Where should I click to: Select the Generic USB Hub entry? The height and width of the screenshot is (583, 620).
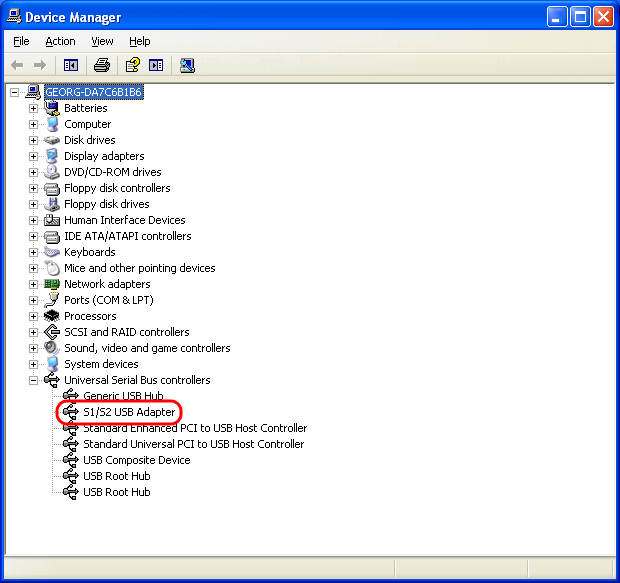point(123,396)
